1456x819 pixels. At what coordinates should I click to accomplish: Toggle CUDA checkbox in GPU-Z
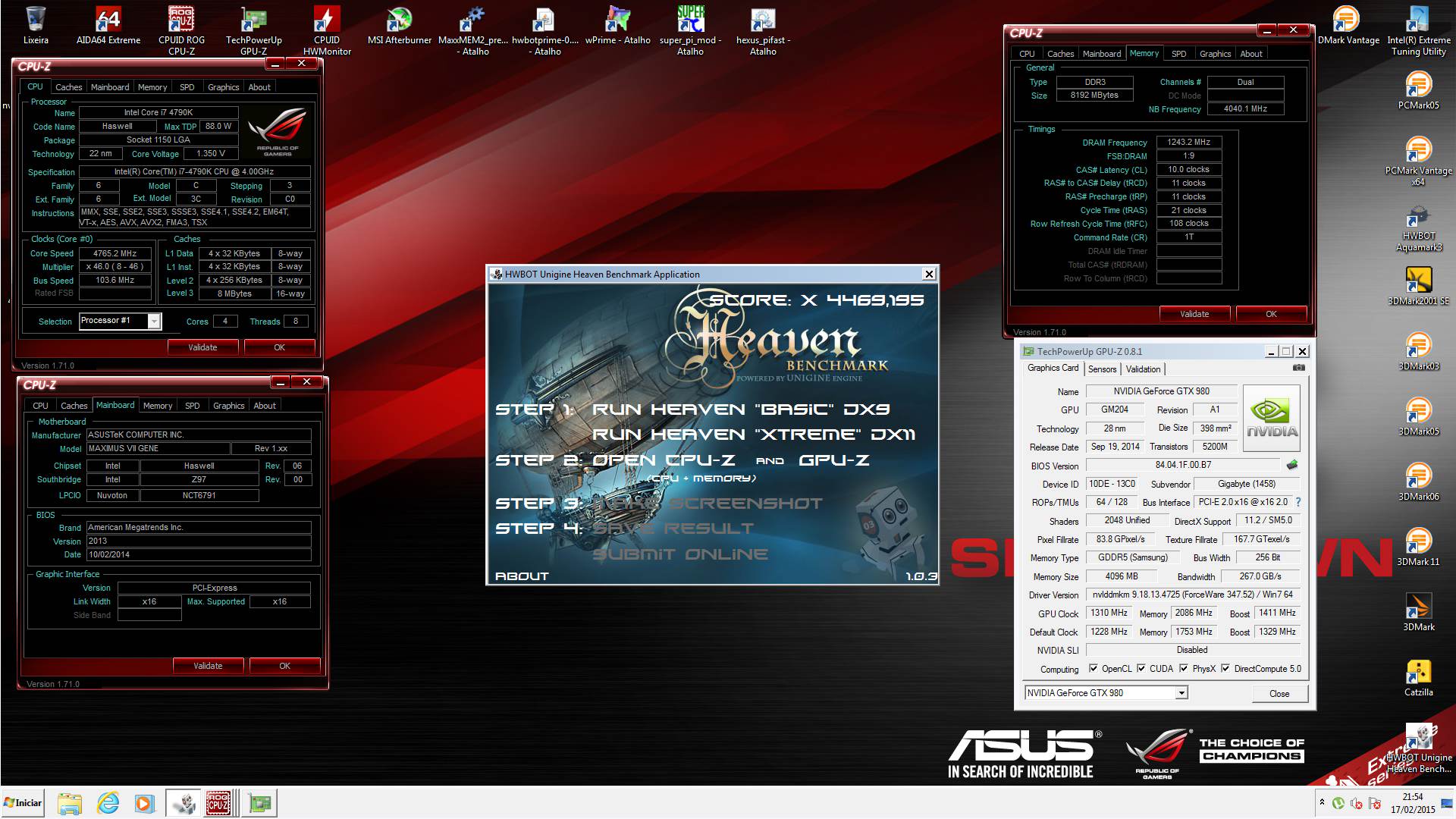tap(1141, 668)
